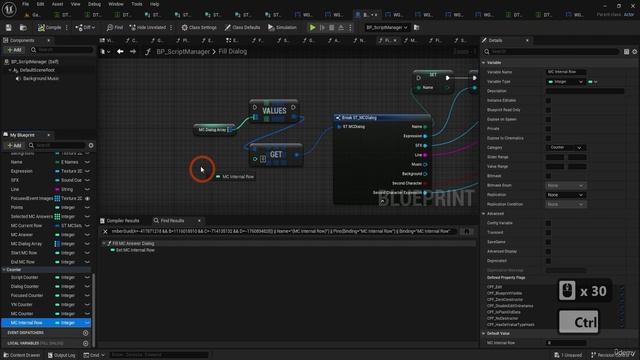Open Details panel settings gear
Viewport: 640px width, 360px height.
[x=635, y=51]
